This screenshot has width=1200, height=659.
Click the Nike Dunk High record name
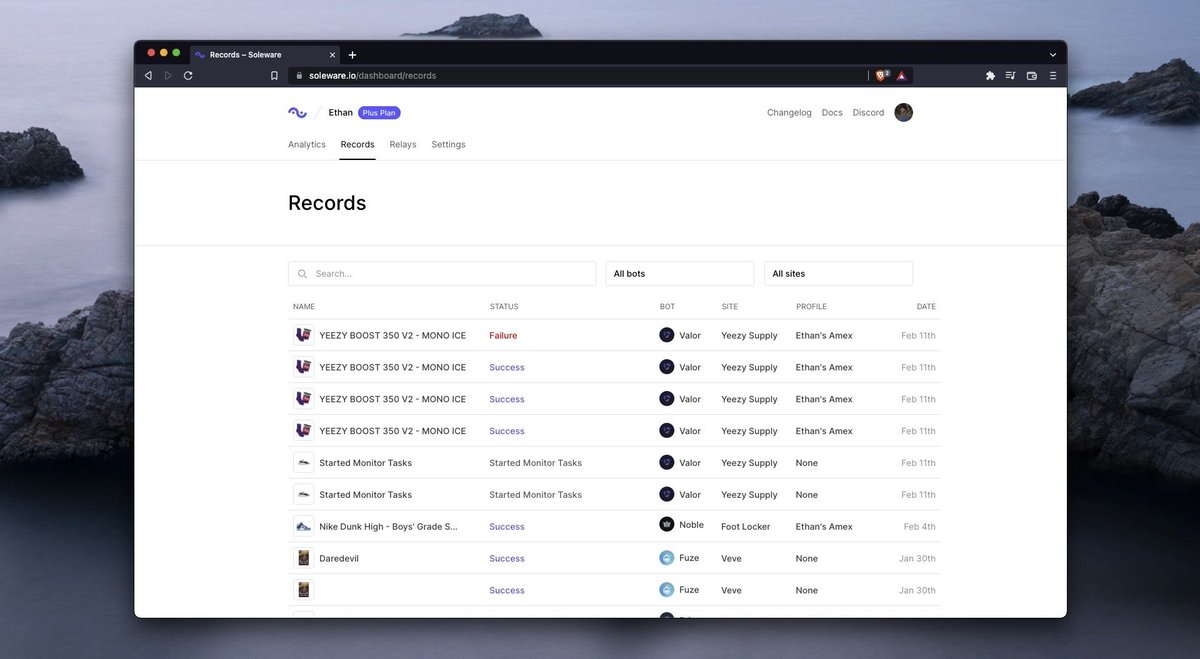[388, 526]
